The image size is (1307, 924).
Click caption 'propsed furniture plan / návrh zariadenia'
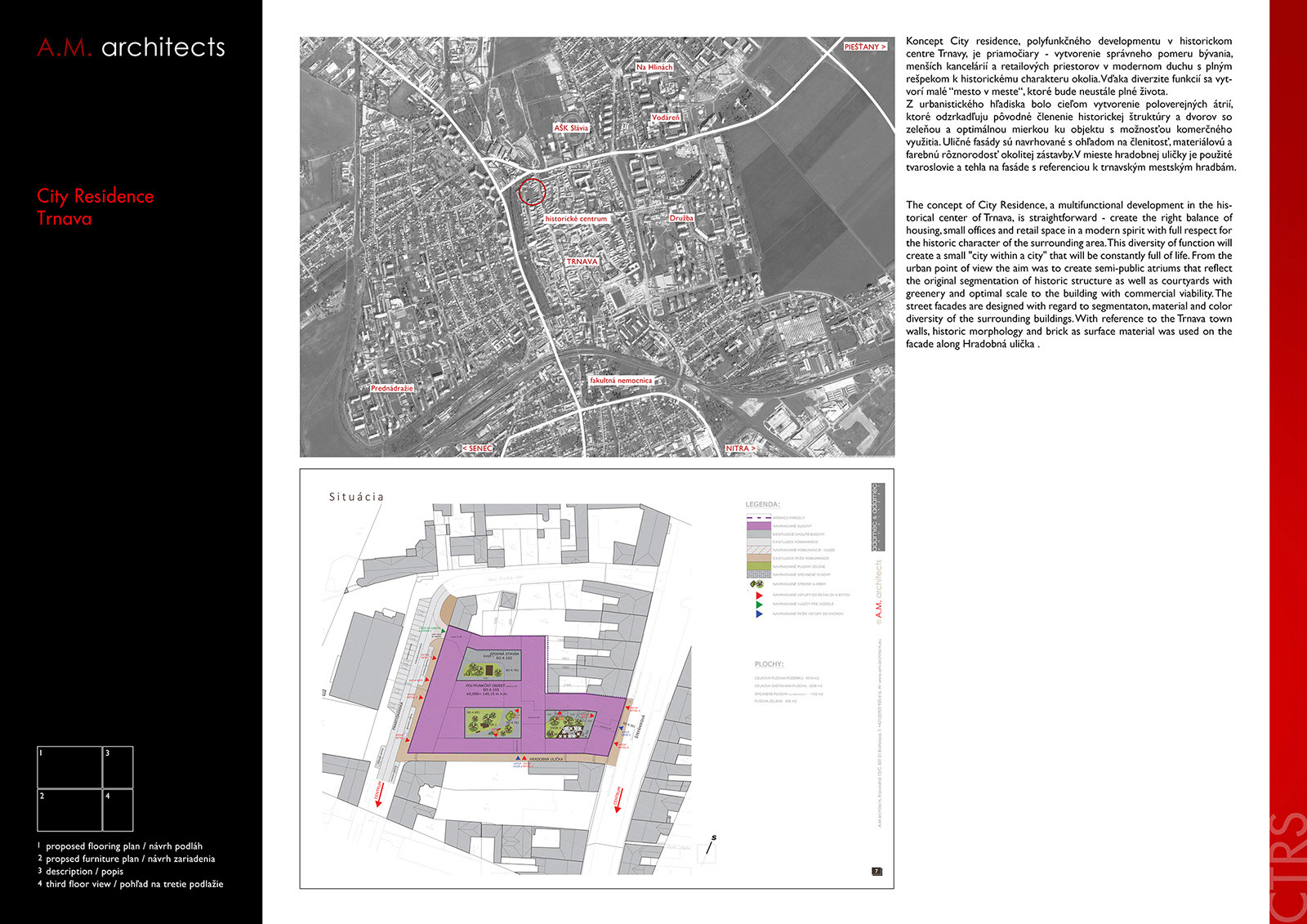131,859
